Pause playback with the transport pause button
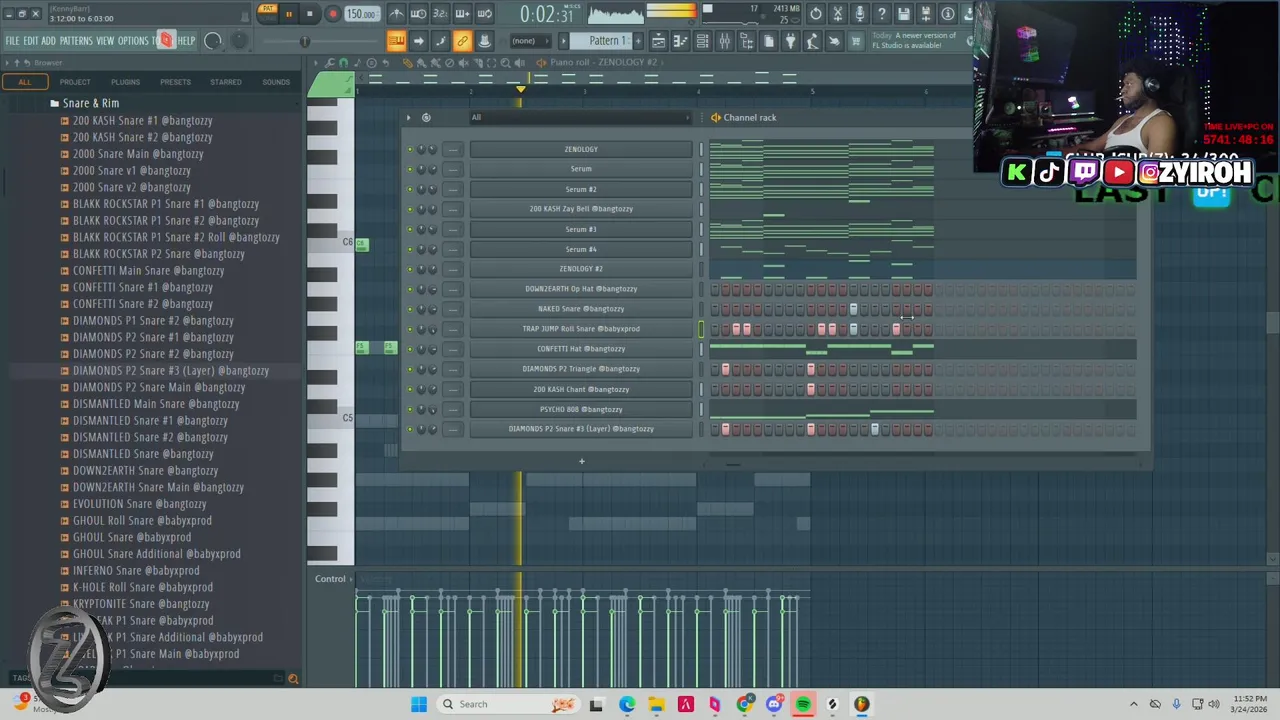1280x720 pixels. click(289, 14)
